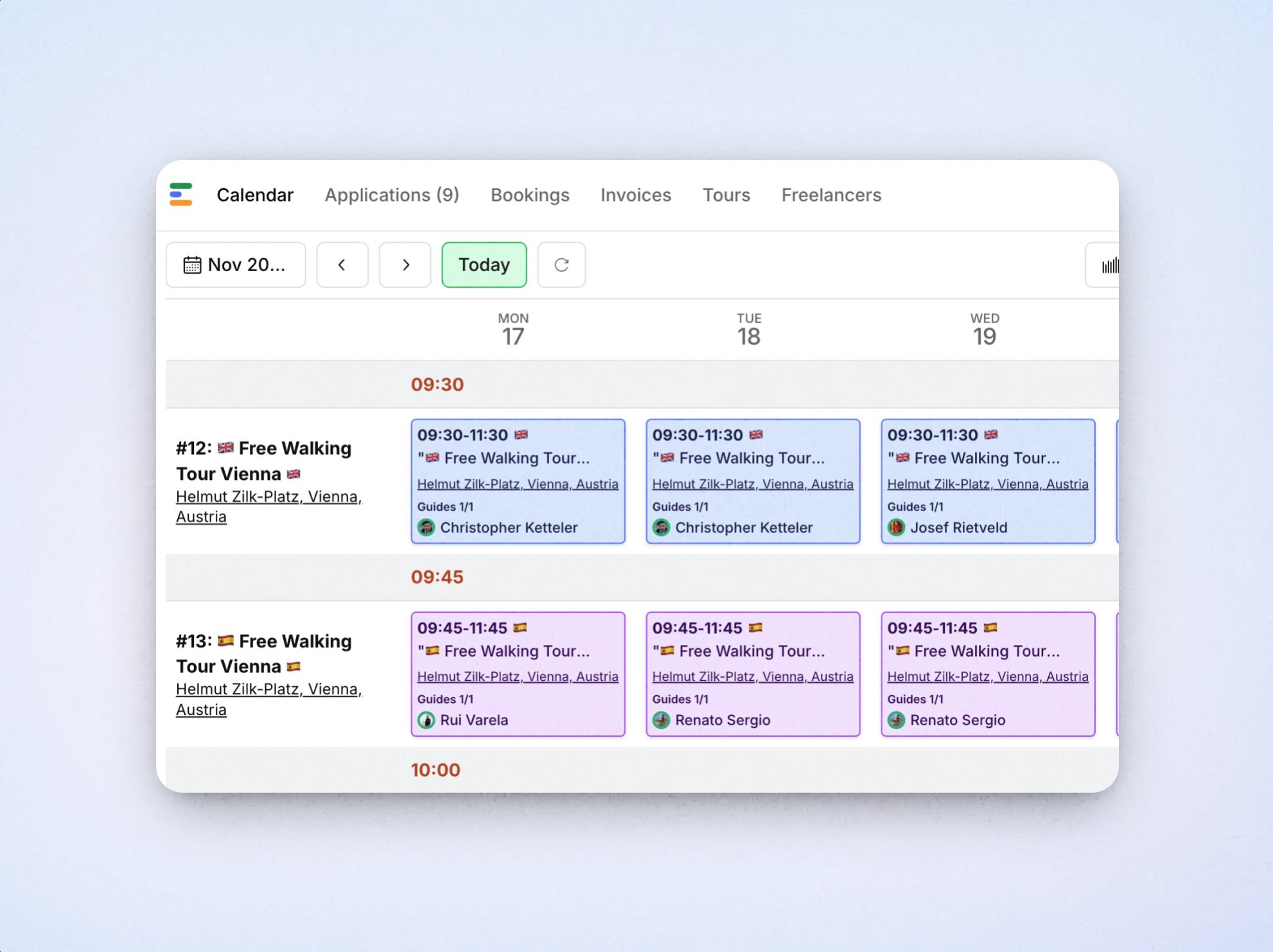This screenshot has height=952, width=1273.
Task: Click the Today button
Action: coord(484,265)
